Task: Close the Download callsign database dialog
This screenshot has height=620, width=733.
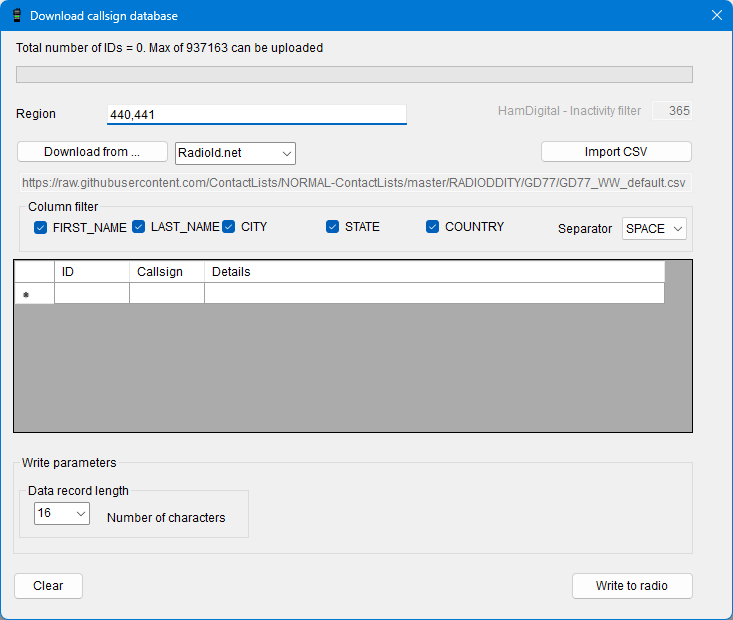Action: pyautogui.click(x=716, y=16)
